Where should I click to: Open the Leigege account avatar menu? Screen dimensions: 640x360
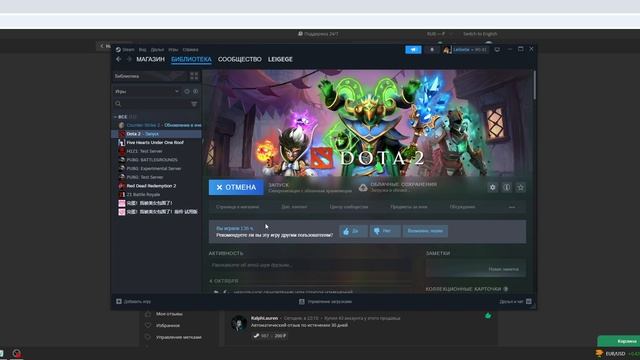pyautogui.click(x=465, y=50)
